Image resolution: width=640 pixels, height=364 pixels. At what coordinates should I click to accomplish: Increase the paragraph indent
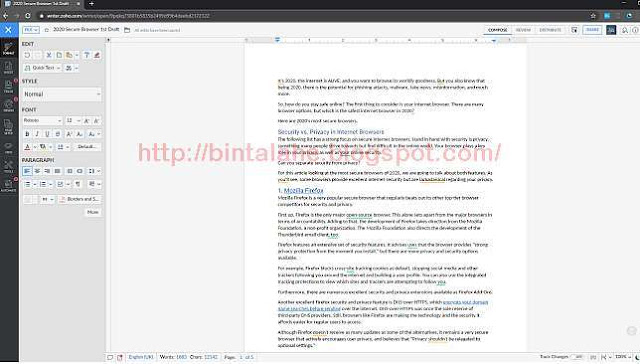[80, 171]
